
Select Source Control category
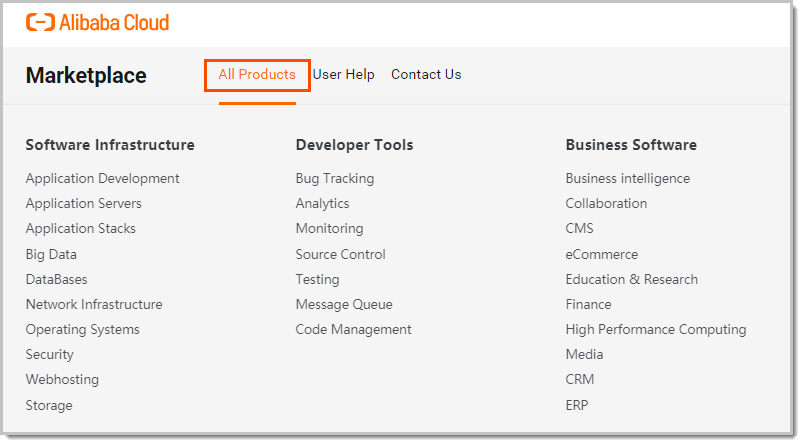tap(340, 255)
